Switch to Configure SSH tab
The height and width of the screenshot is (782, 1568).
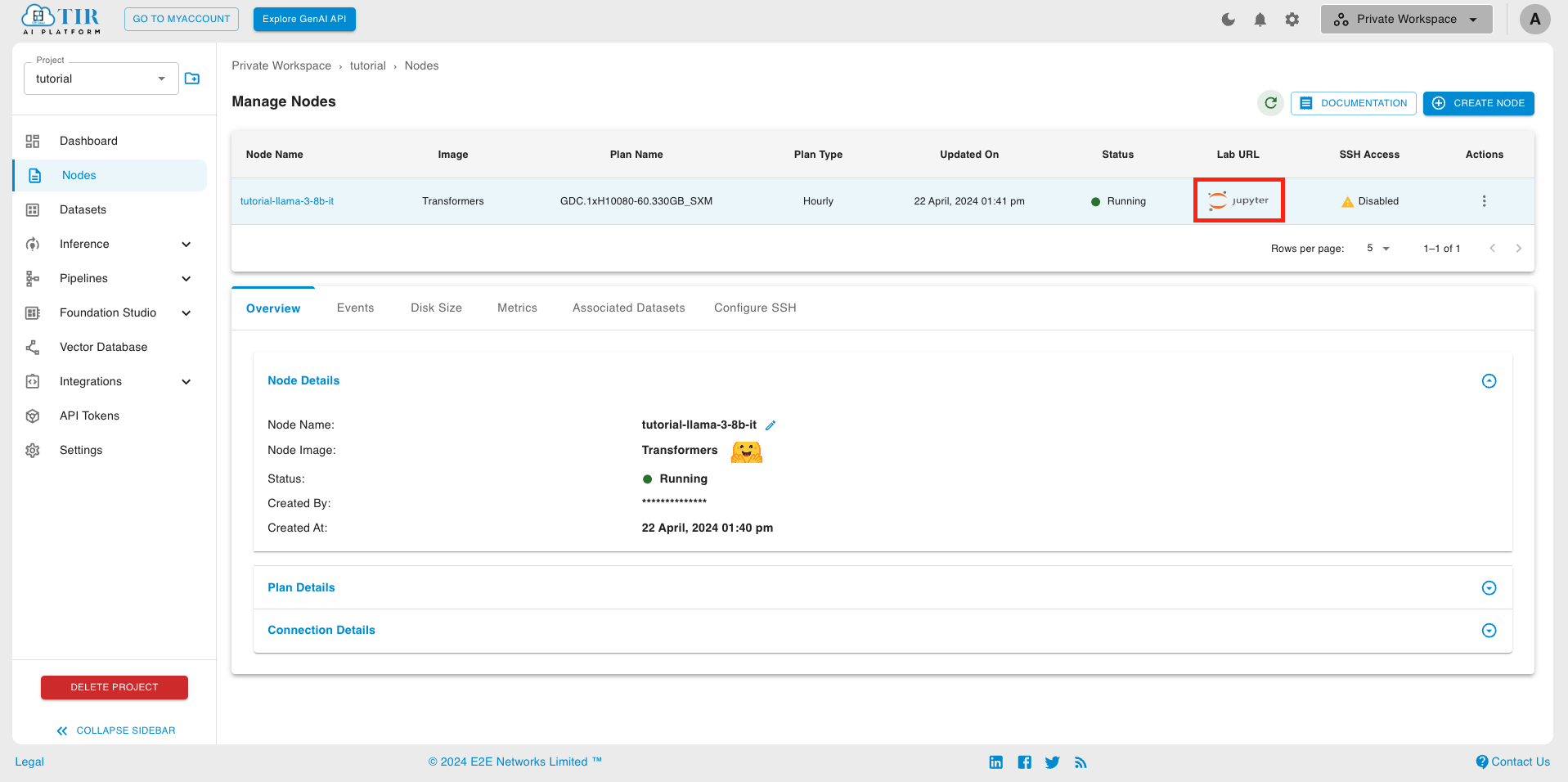click(755, 308)
